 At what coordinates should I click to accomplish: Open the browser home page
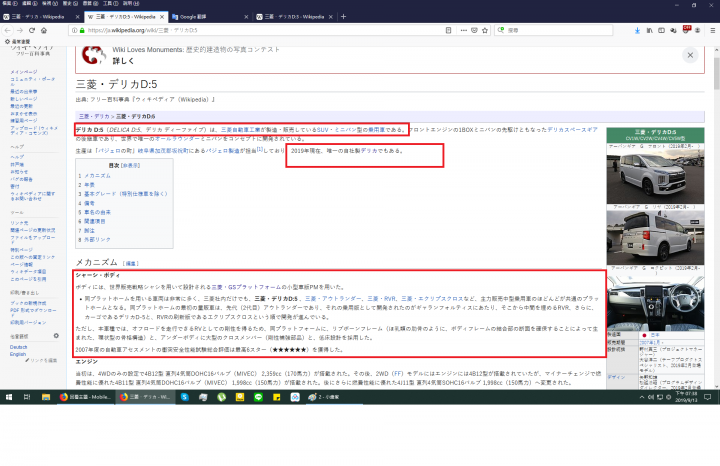(x=44, y=30)
